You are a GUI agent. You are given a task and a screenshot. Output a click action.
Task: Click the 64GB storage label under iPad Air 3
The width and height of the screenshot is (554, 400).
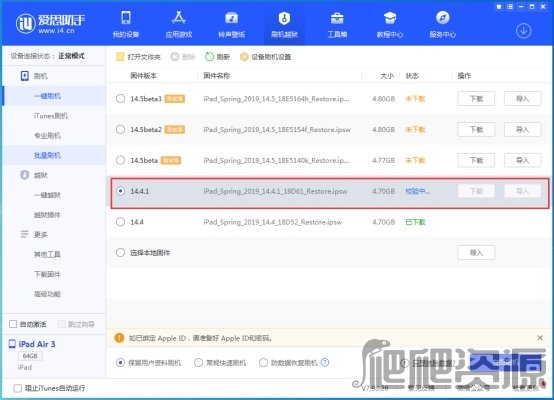click(x=30, y=355)
